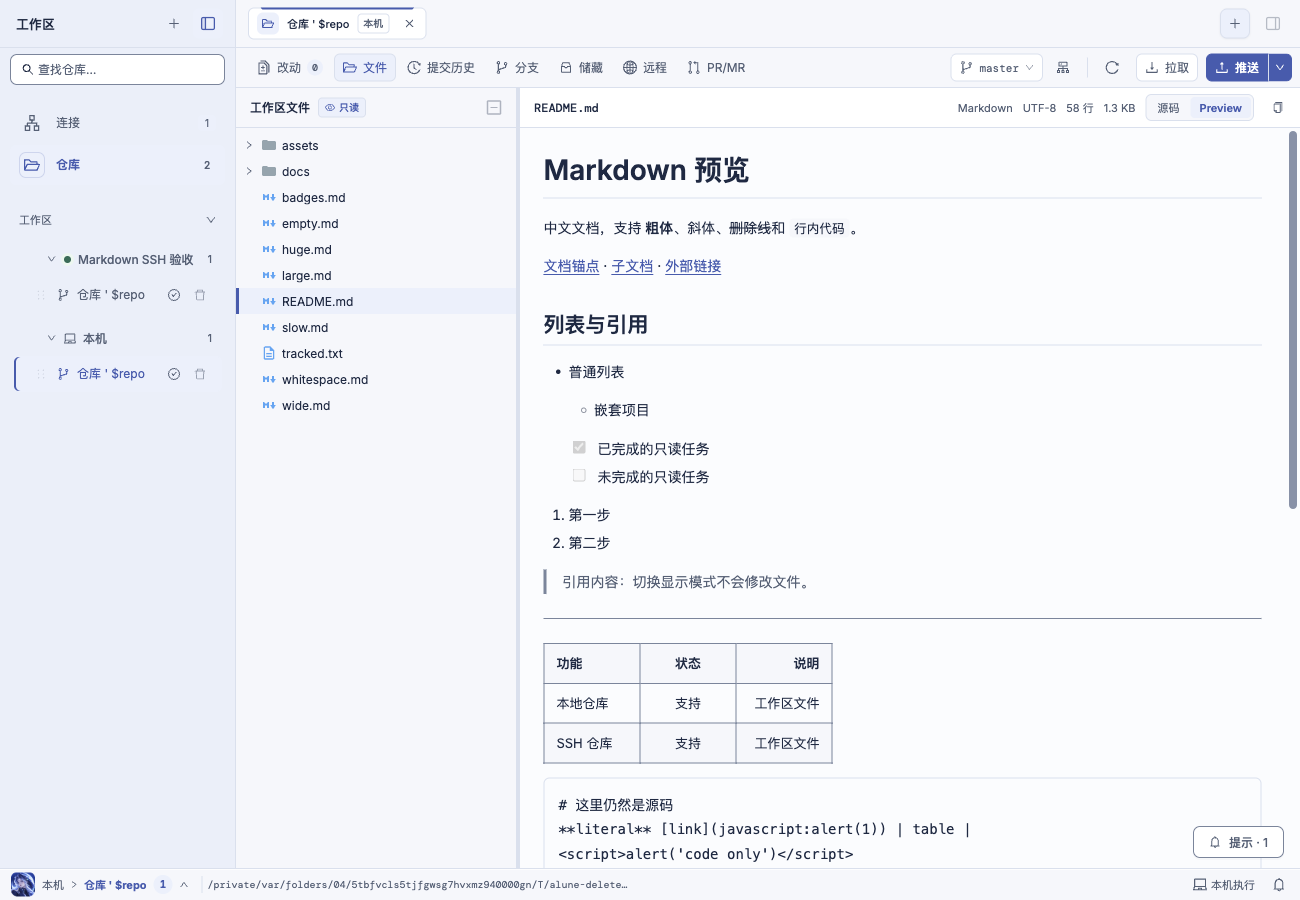Follow the 文档锚点 link
This screenshot has width=1300, height=900.
(572, 266)
